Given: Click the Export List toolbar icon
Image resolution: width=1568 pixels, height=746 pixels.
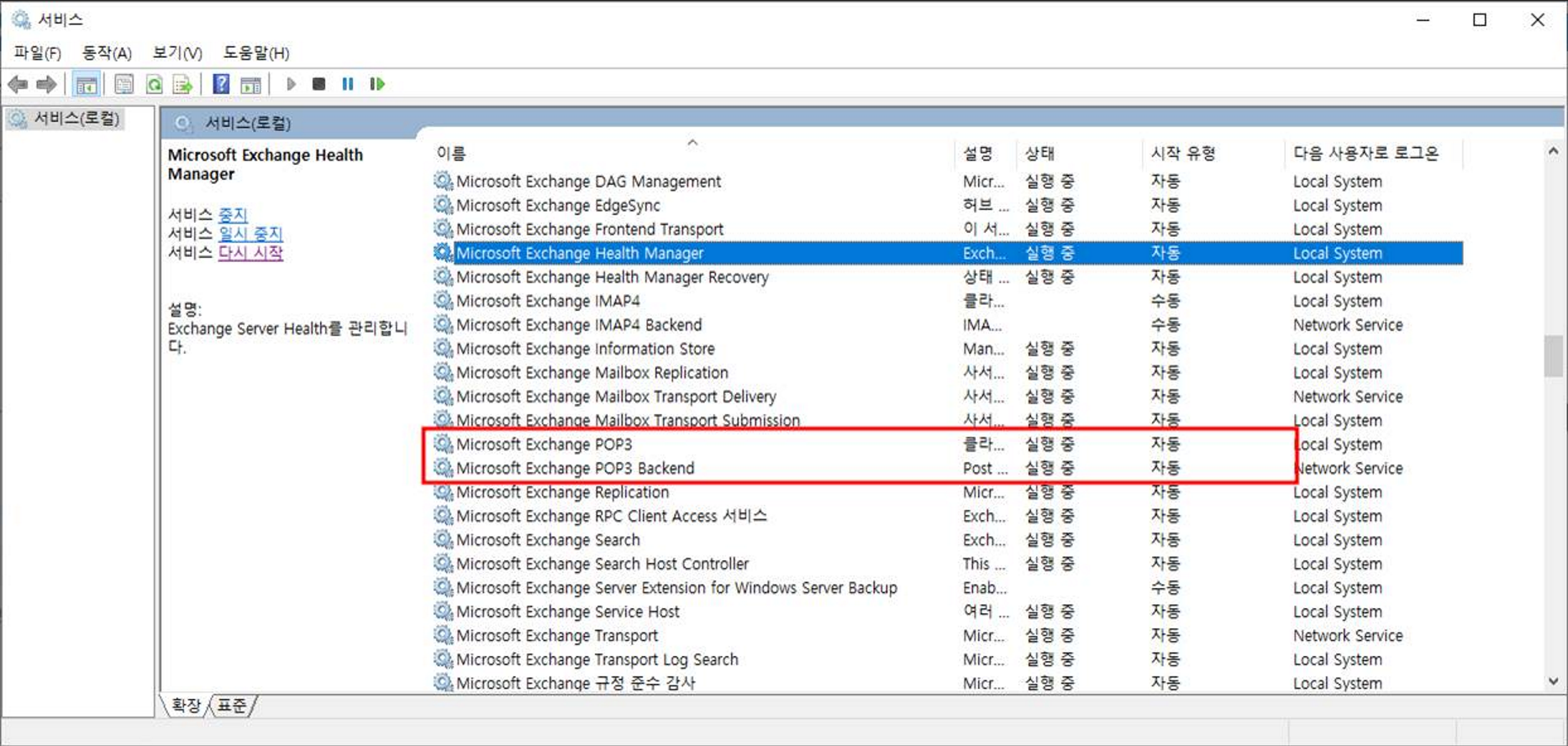Looking at the screenshot, I should tap(182, 84).
